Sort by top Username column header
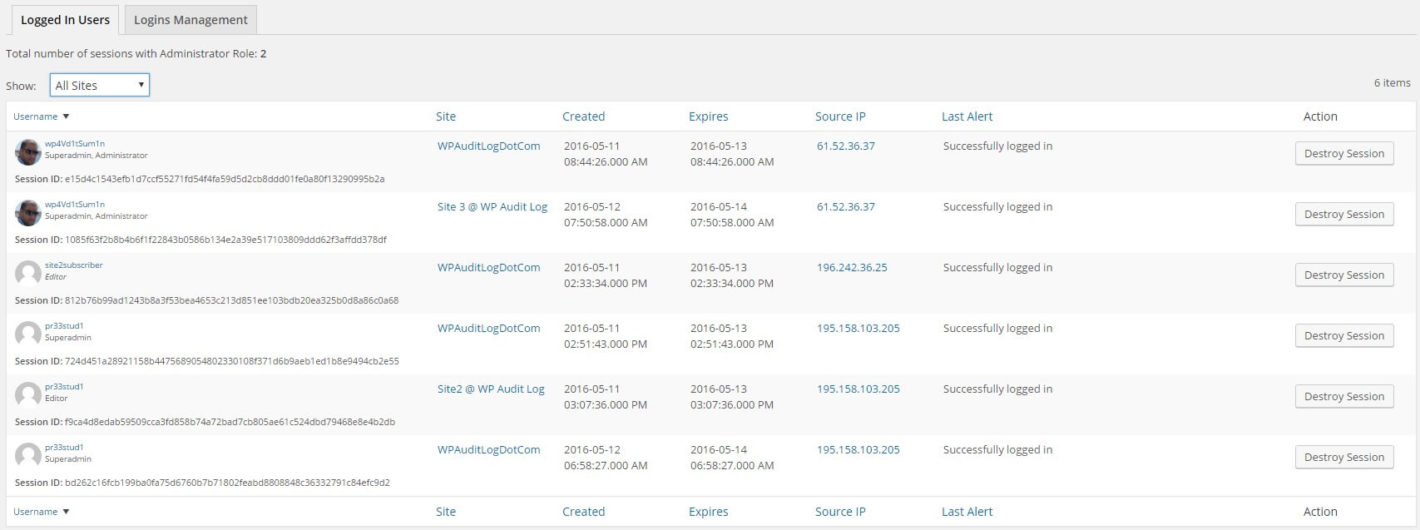The height and width of the screenshot is (530, 1420). point(35,117)
